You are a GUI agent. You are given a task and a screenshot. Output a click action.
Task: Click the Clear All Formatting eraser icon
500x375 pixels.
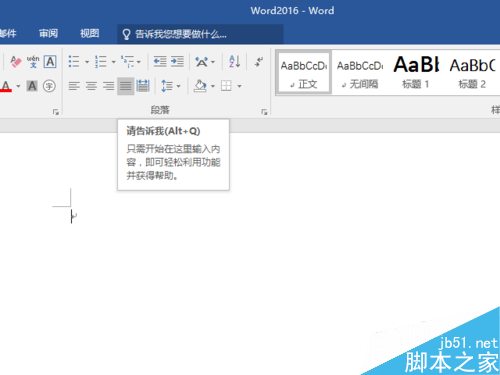coord(15,62)
